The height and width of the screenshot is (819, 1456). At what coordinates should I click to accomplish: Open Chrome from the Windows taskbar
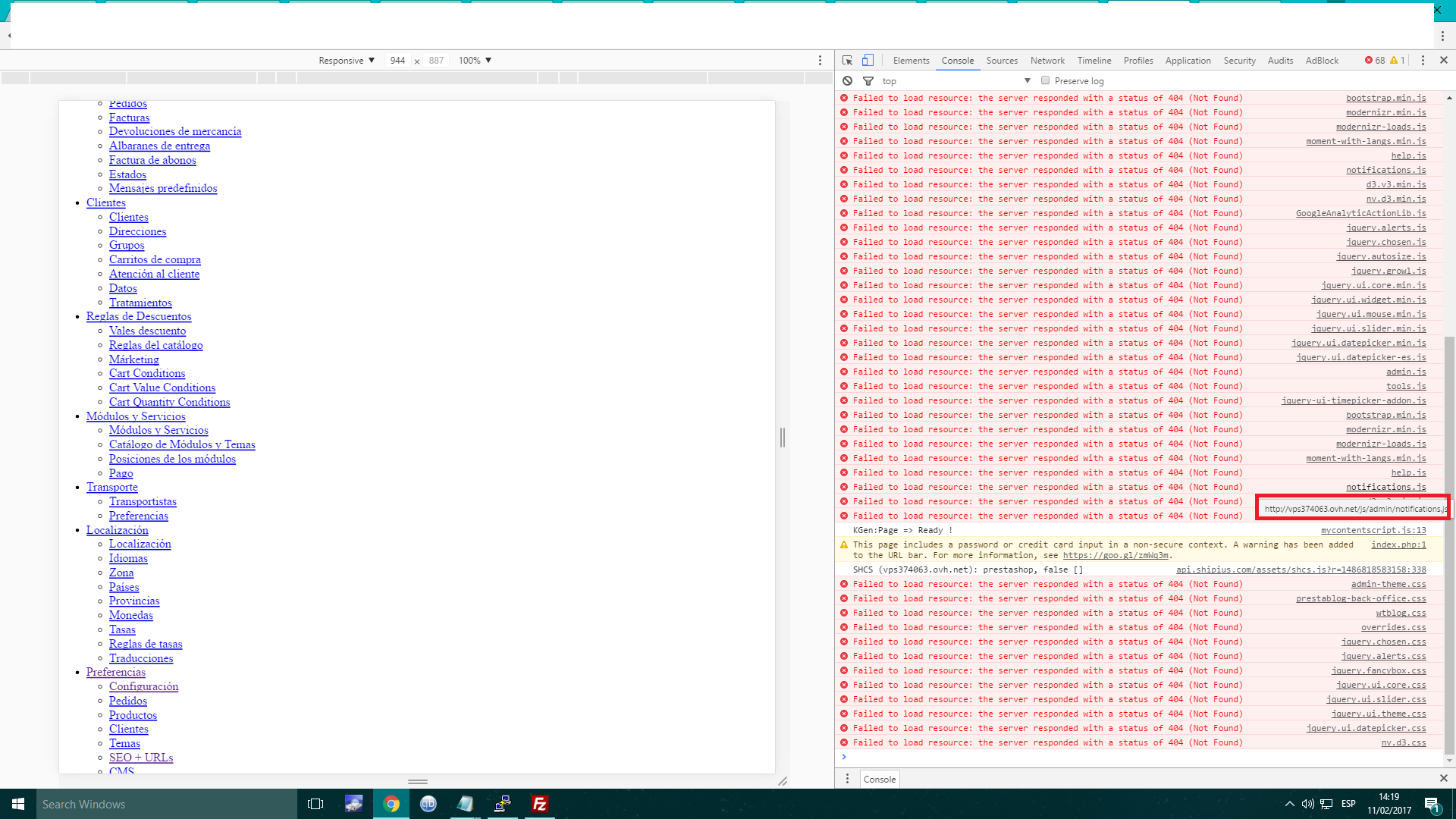point(391,804)
